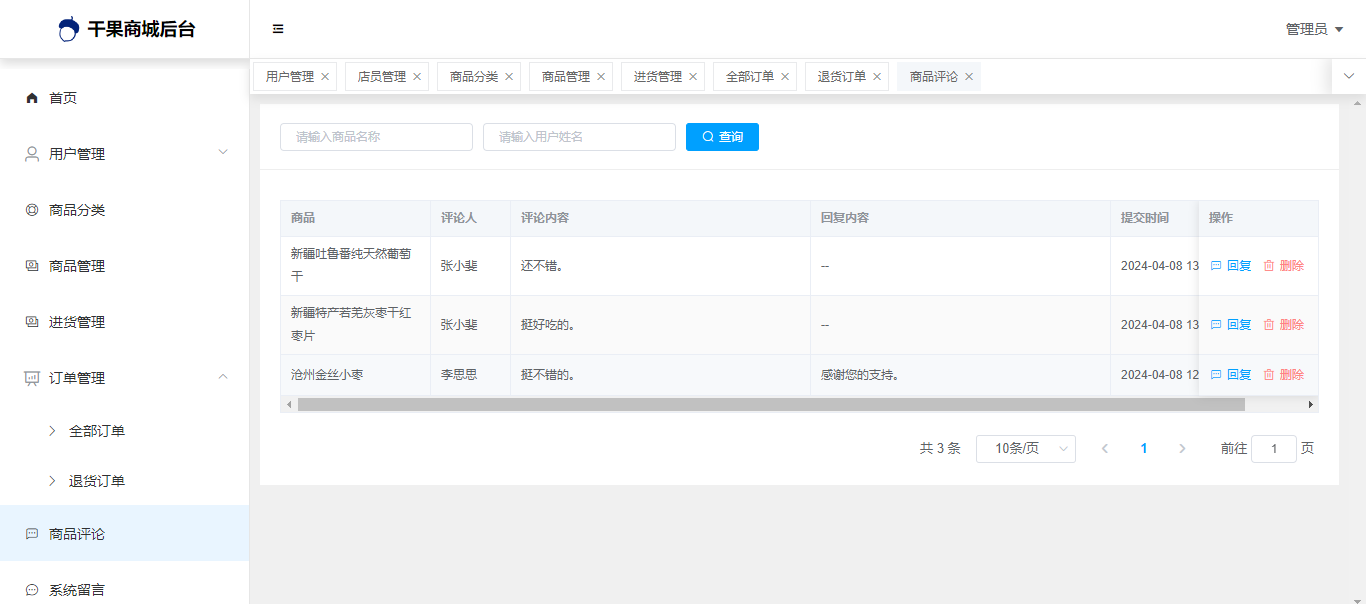Click the table's horizontal scrollbar thumb
The width and height of the screenshot is (1366, 604).
click(770, 405)
